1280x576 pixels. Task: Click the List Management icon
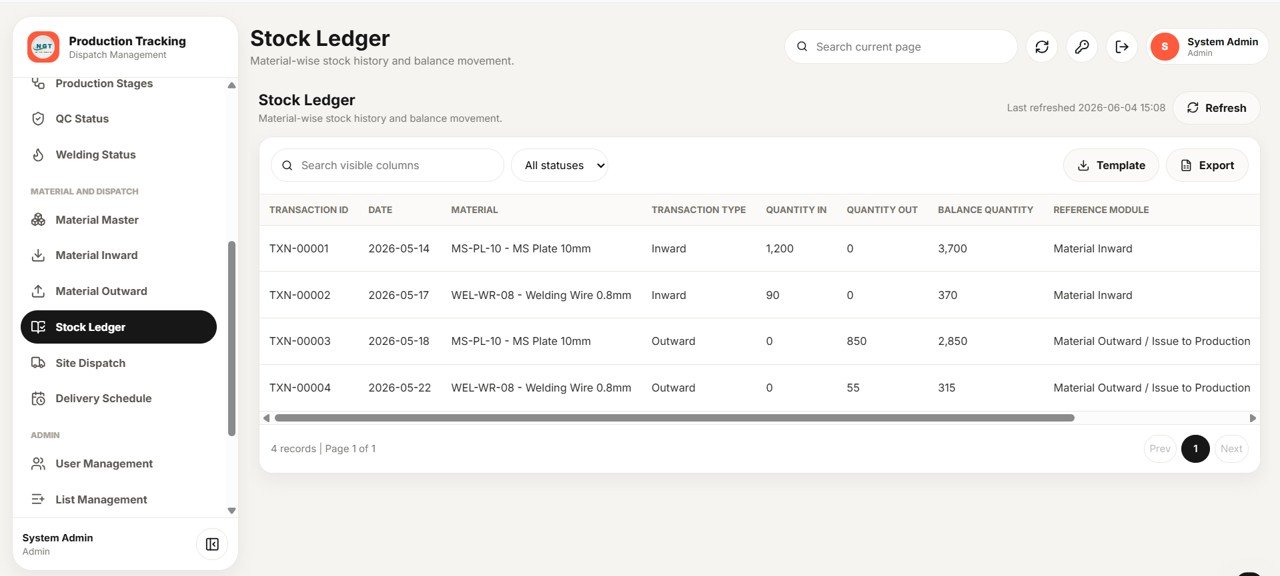pyautogui.click(x=38, y=499)
